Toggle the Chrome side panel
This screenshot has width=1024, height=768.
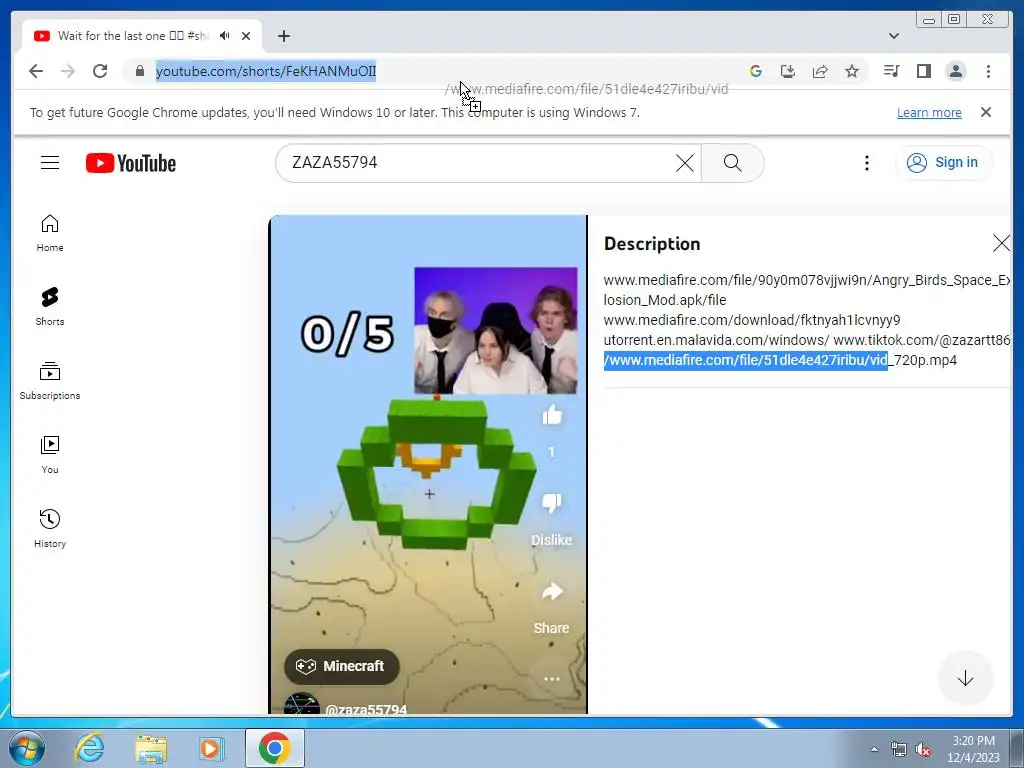pyautogui.click(x=923, y=71)
